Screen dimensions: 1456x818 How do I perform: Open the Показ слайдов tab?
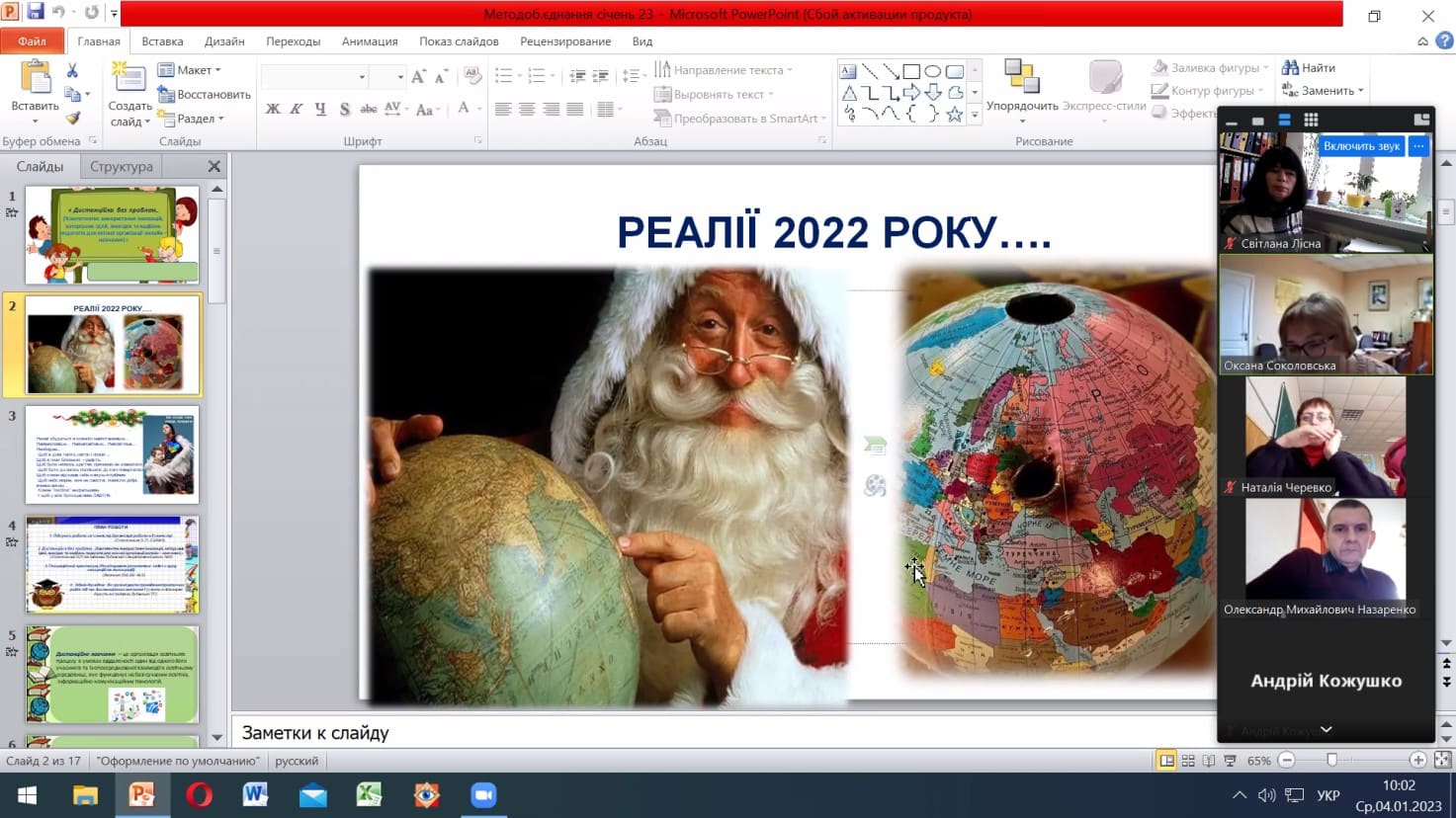tap(459, 41)
